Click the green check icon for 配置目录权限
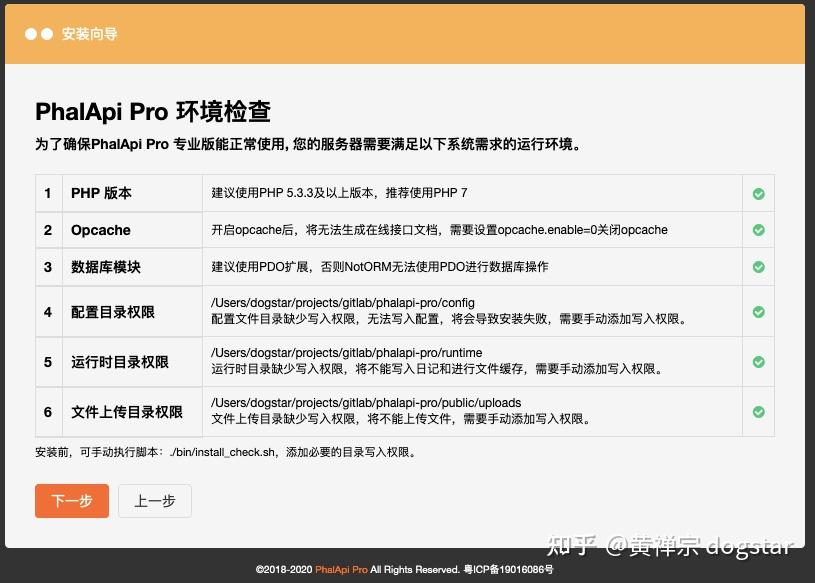815x583 pixels. (x=758, y=311)
